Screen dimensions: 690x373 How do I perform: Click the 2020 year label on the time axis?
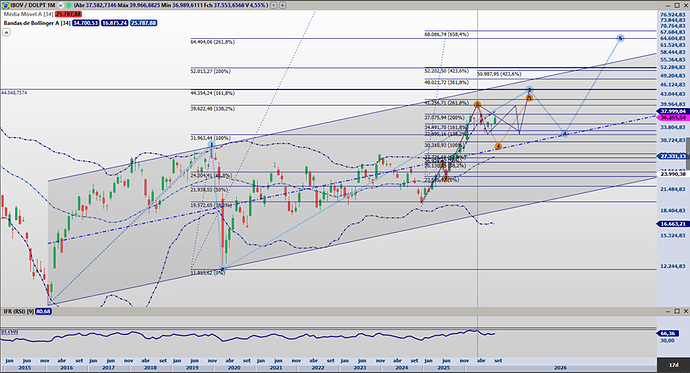234,367
